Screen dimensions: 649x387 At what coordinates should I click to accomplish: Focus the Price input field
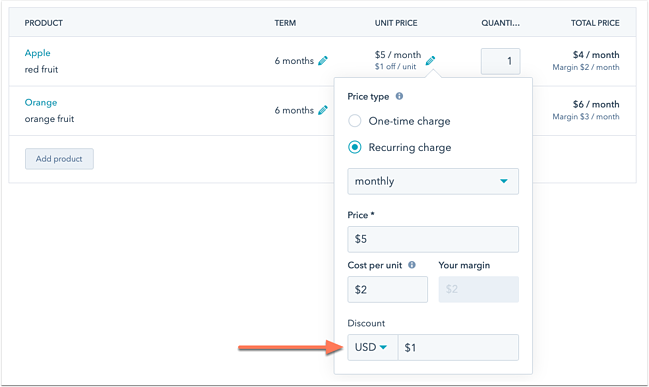pos(433,239)
